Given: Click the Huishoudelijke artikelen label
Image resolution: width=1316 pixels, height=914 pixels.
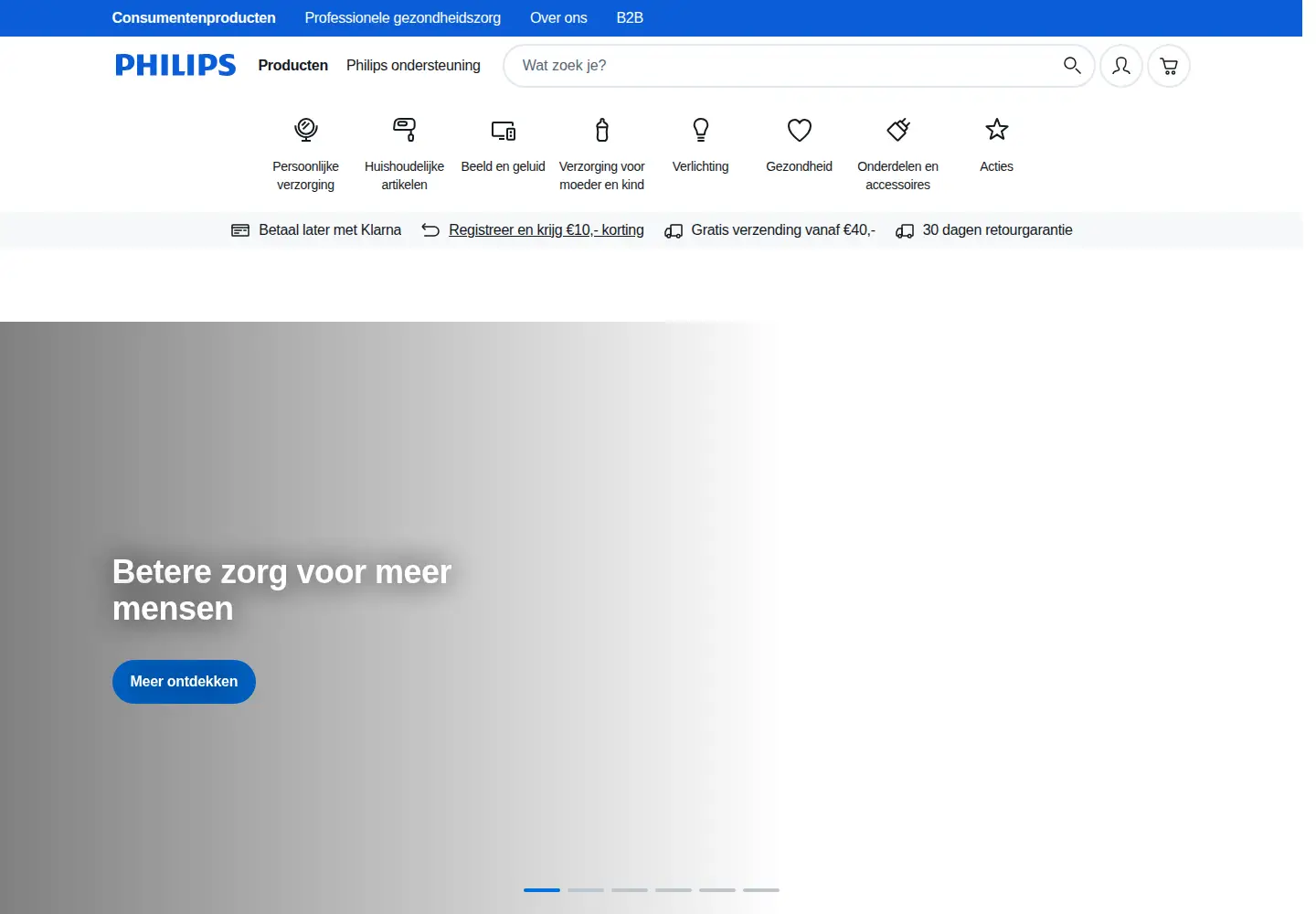Looking at the screenshot, I should click(x=405, y=175).
